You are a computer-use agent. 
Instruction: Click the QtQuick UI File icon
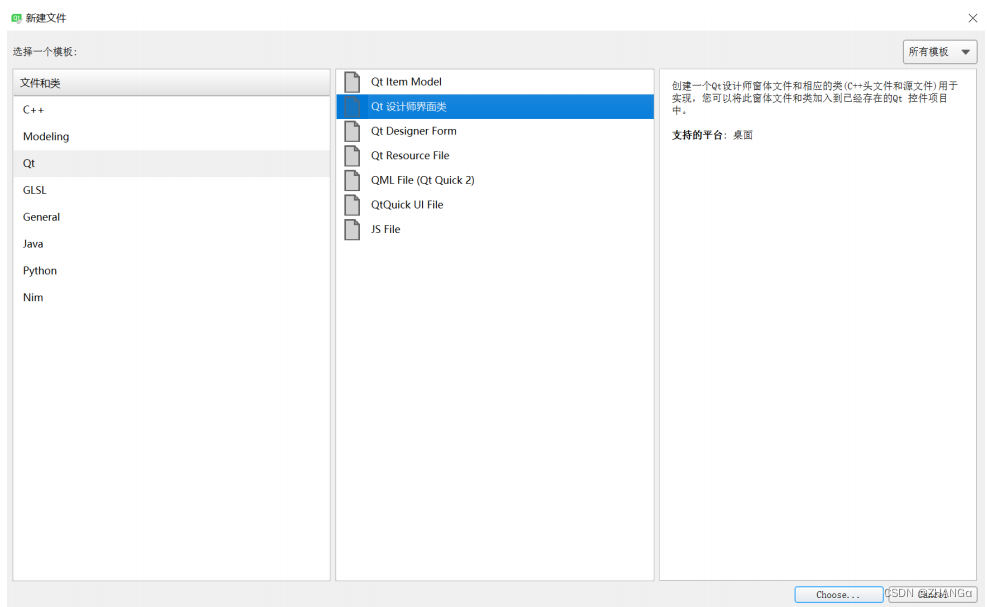coord(352,205)
